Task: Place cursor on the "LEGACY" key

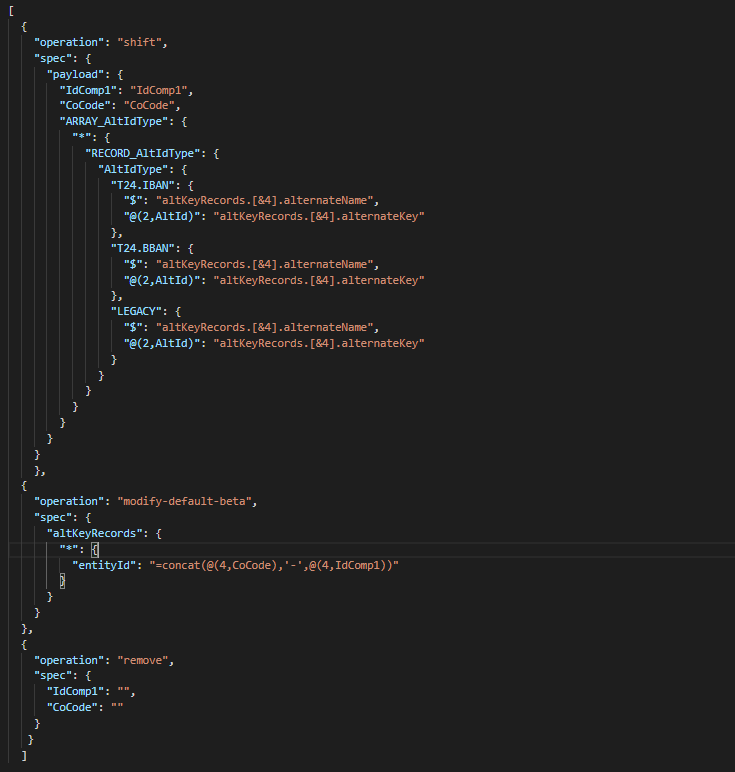Action: pyautogui.click(x=138, y=311)
